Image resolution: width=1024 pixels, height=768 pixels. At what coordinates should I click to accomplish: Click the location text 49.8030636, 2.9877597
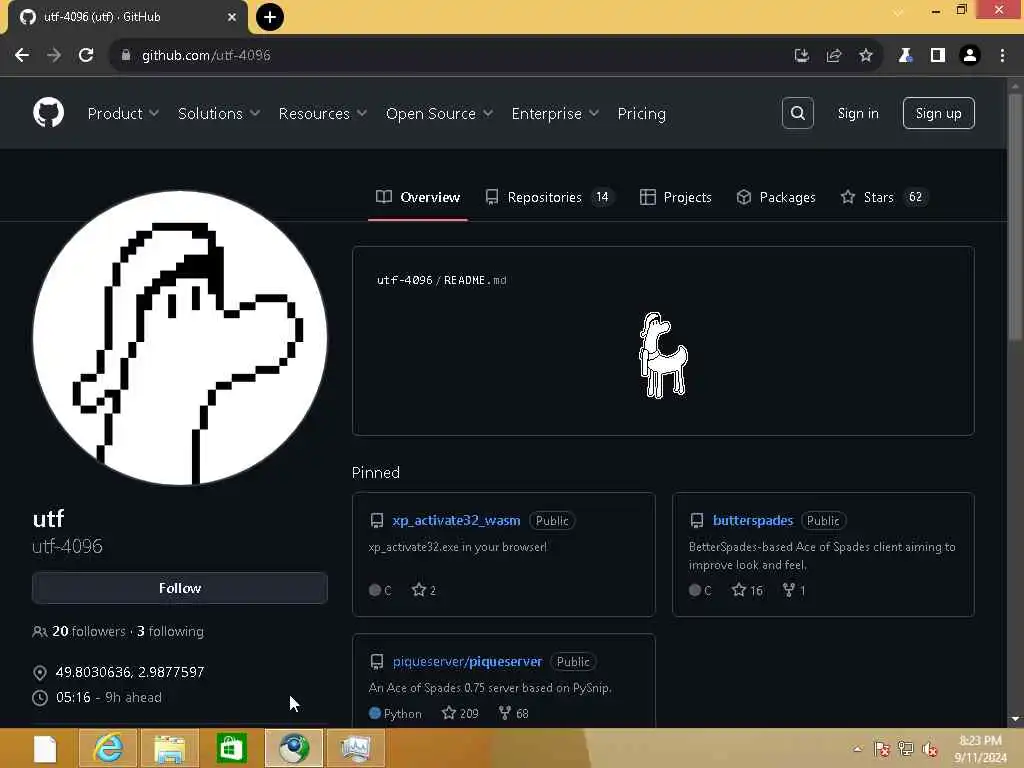[x=130, y=672]
